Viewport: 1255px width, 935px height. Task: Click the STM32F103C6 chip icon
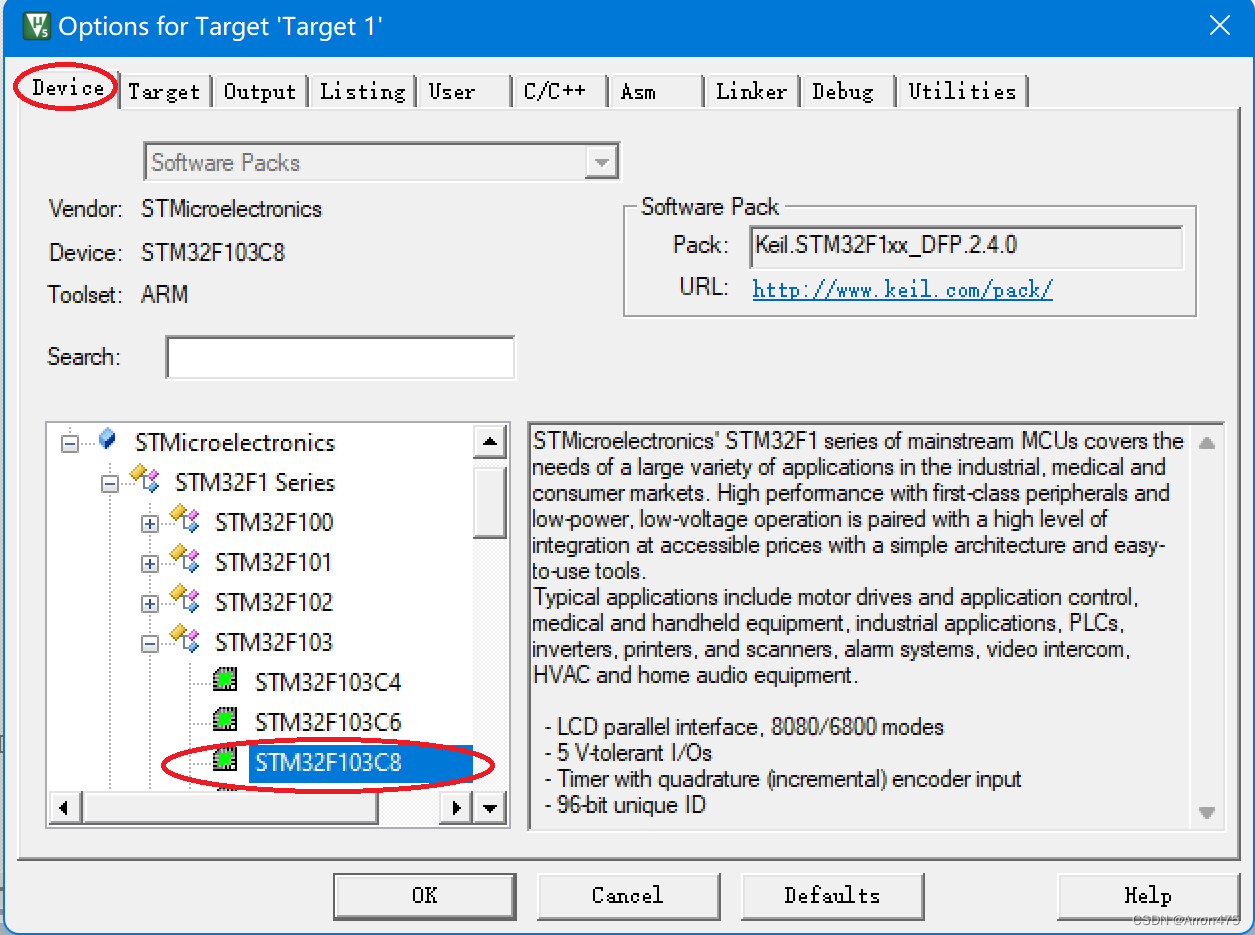(226, 720)
